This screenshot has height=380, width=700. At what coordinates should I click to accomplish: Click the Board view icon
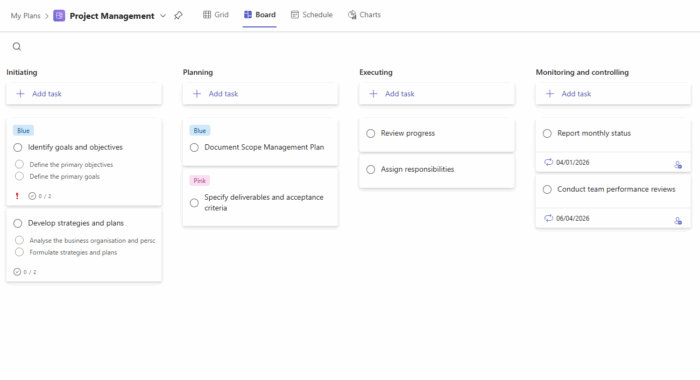pos(248,15)
